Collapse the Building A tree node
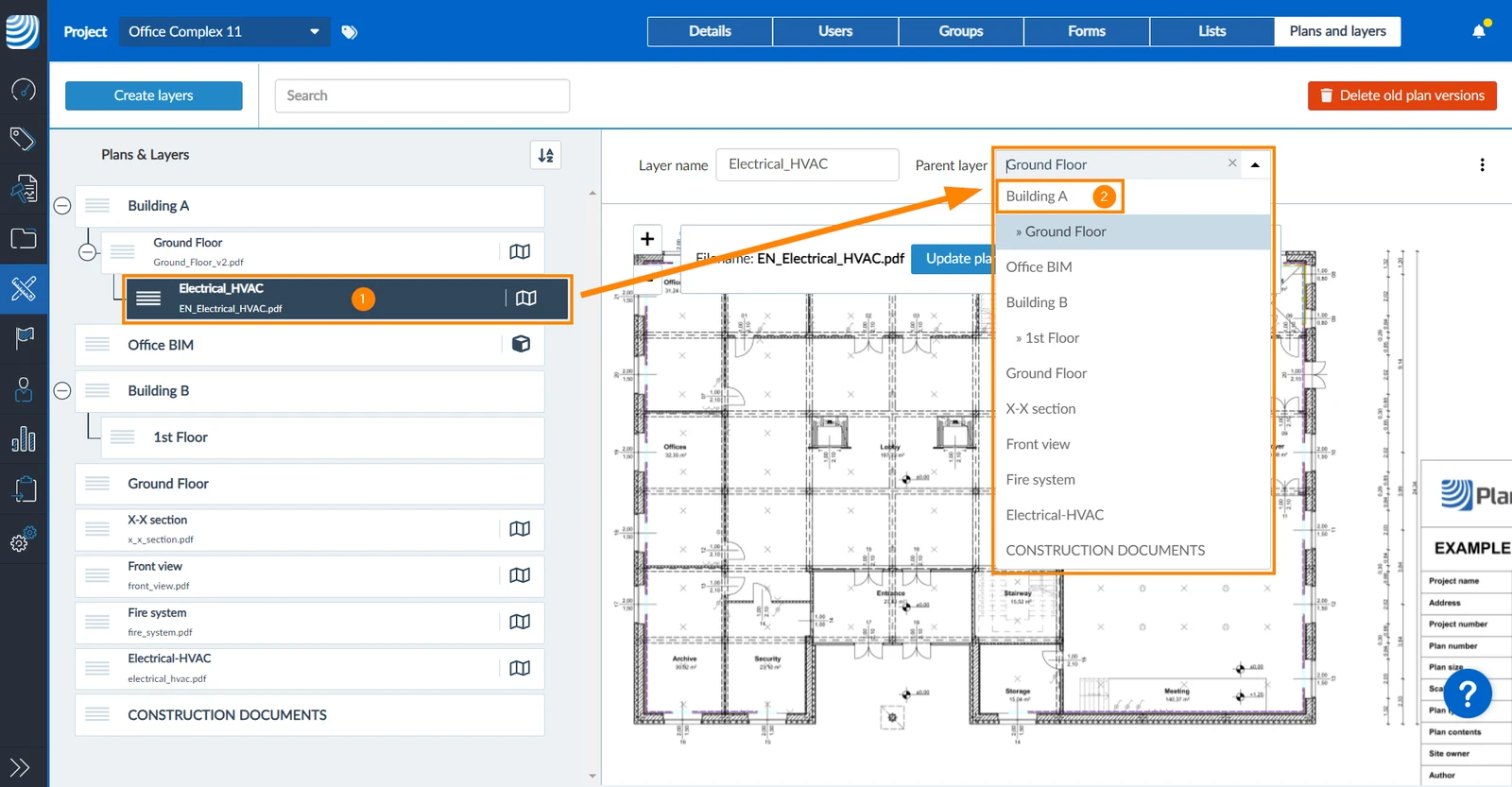This screenshot has width=1512, height=787. 62,206
